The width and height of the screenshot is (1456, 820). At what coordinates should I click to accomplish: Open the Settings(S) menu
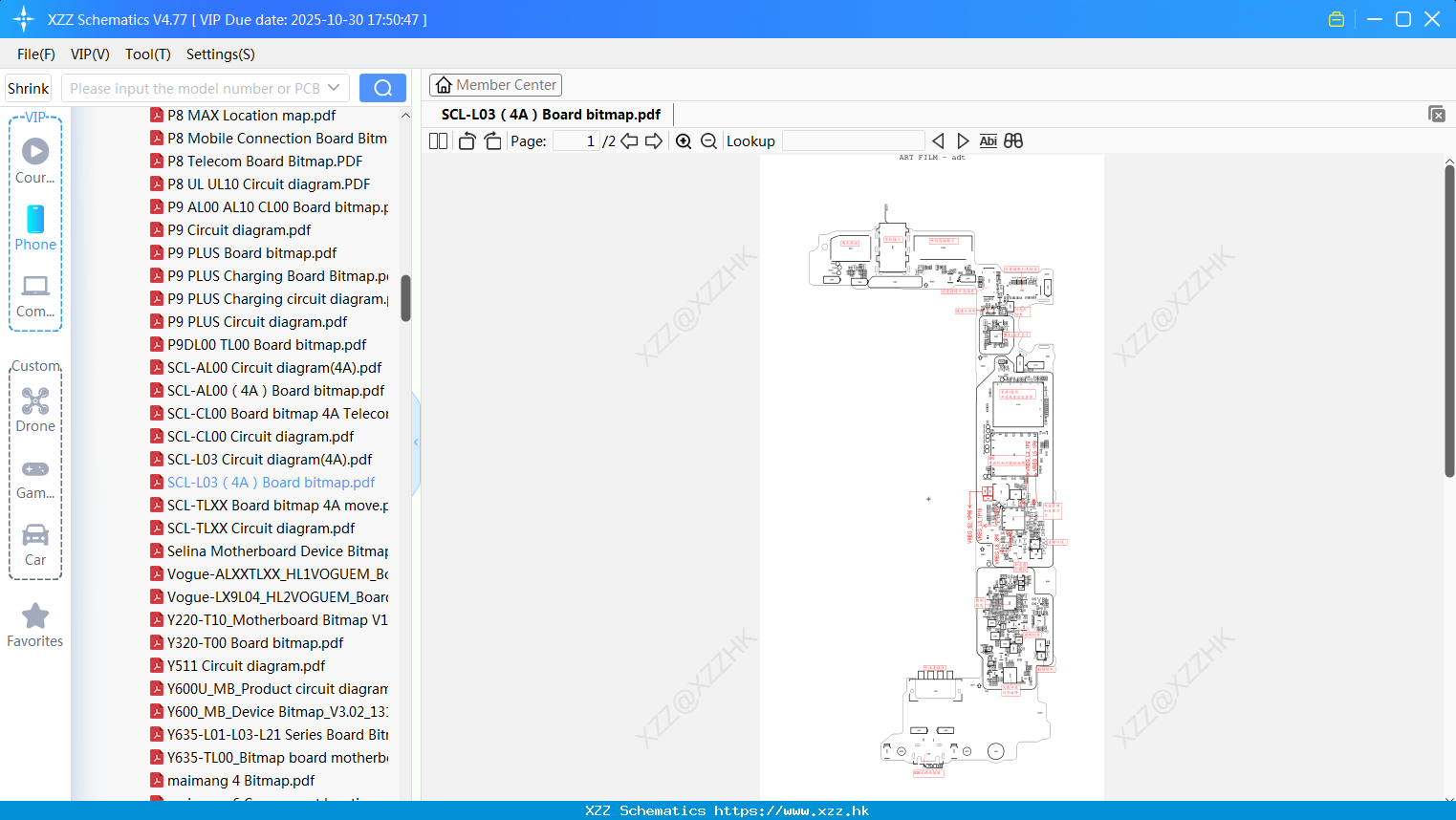[221, 54]
